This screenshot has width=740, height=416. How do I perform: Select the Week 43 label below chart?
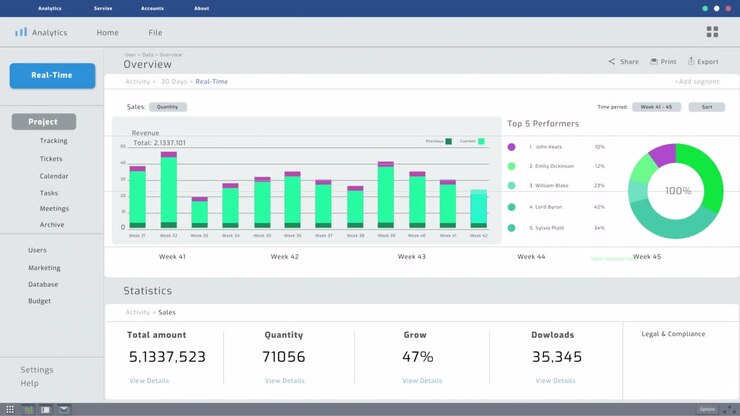point(412,256)
